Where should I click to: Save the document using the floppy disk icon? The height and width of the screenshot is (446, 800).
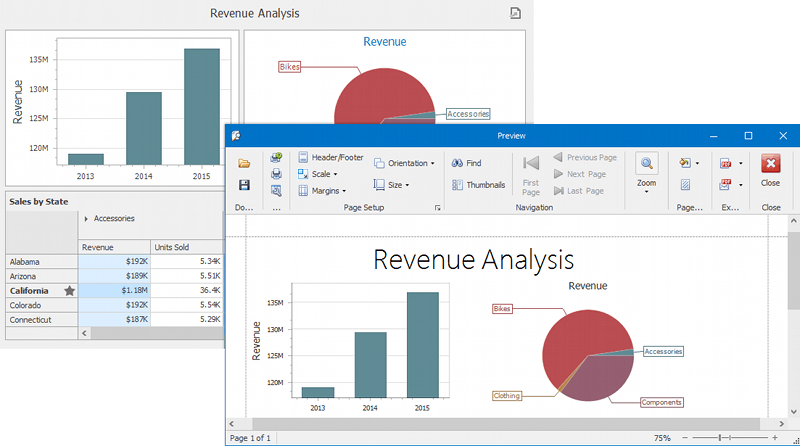tap(244, 185)
